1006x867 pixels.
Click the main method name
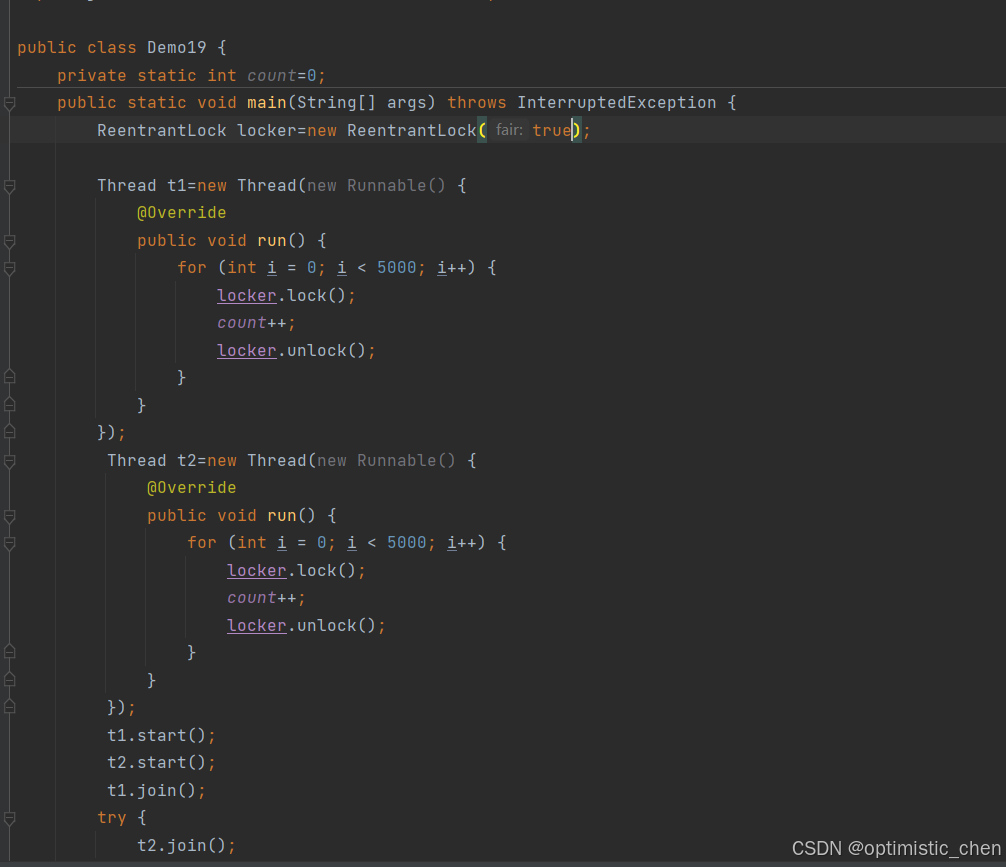[x=266, y=103]
